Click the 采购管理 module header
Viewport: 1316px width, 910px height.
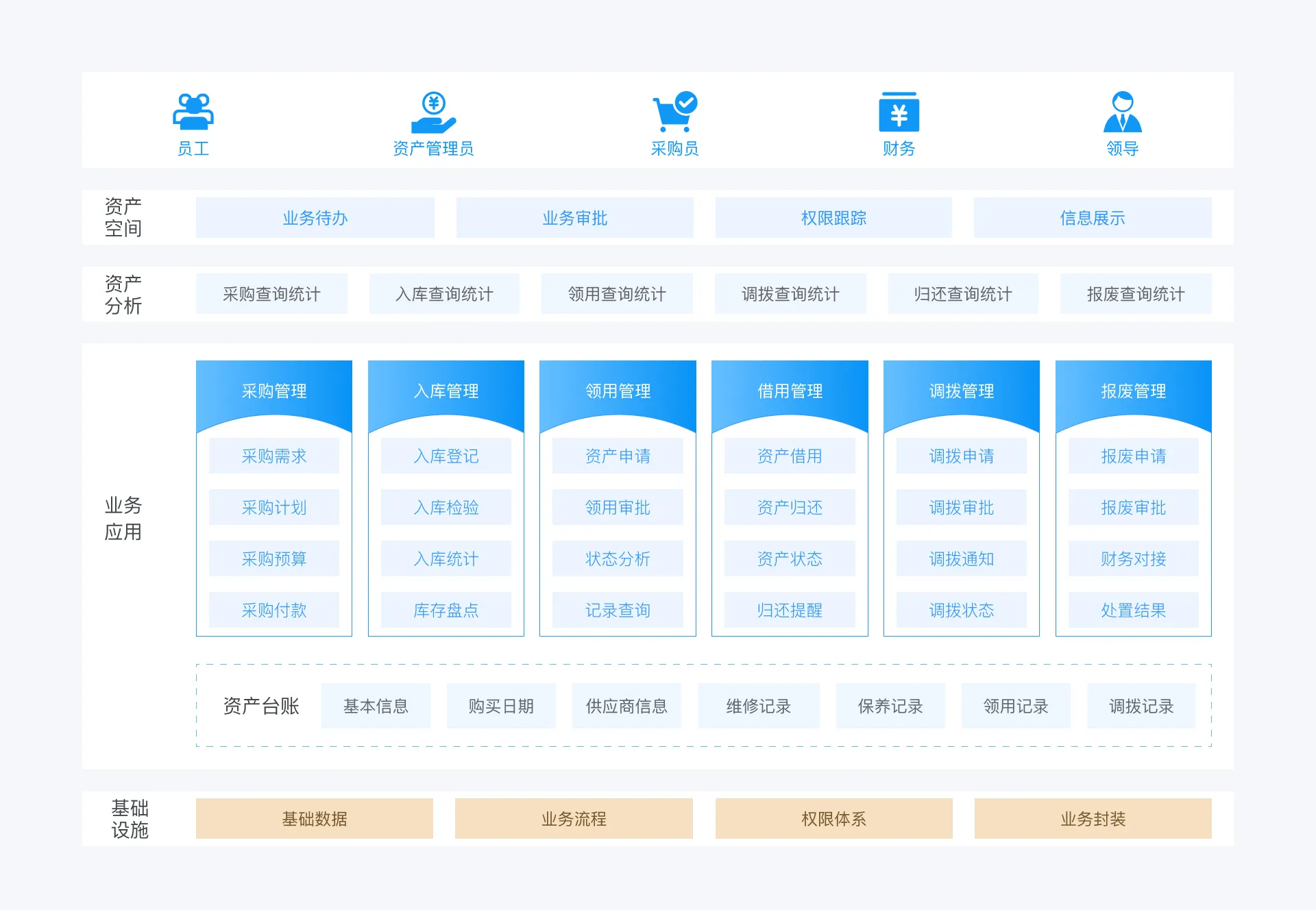click(274, 391)
